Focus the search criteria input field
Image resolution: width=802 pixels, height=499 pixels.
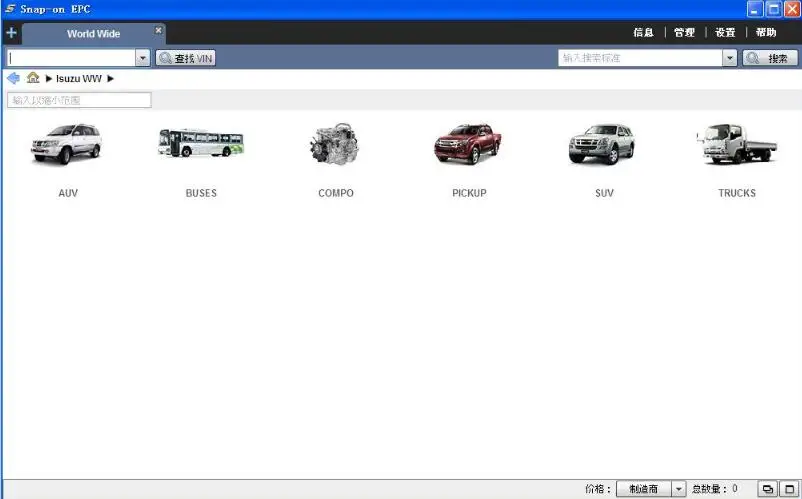[640, 58]
